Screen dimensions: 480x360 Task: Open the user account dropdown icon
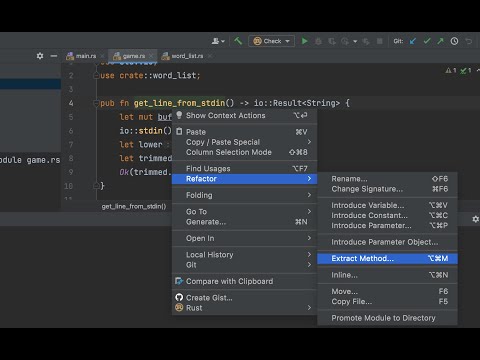218,41
